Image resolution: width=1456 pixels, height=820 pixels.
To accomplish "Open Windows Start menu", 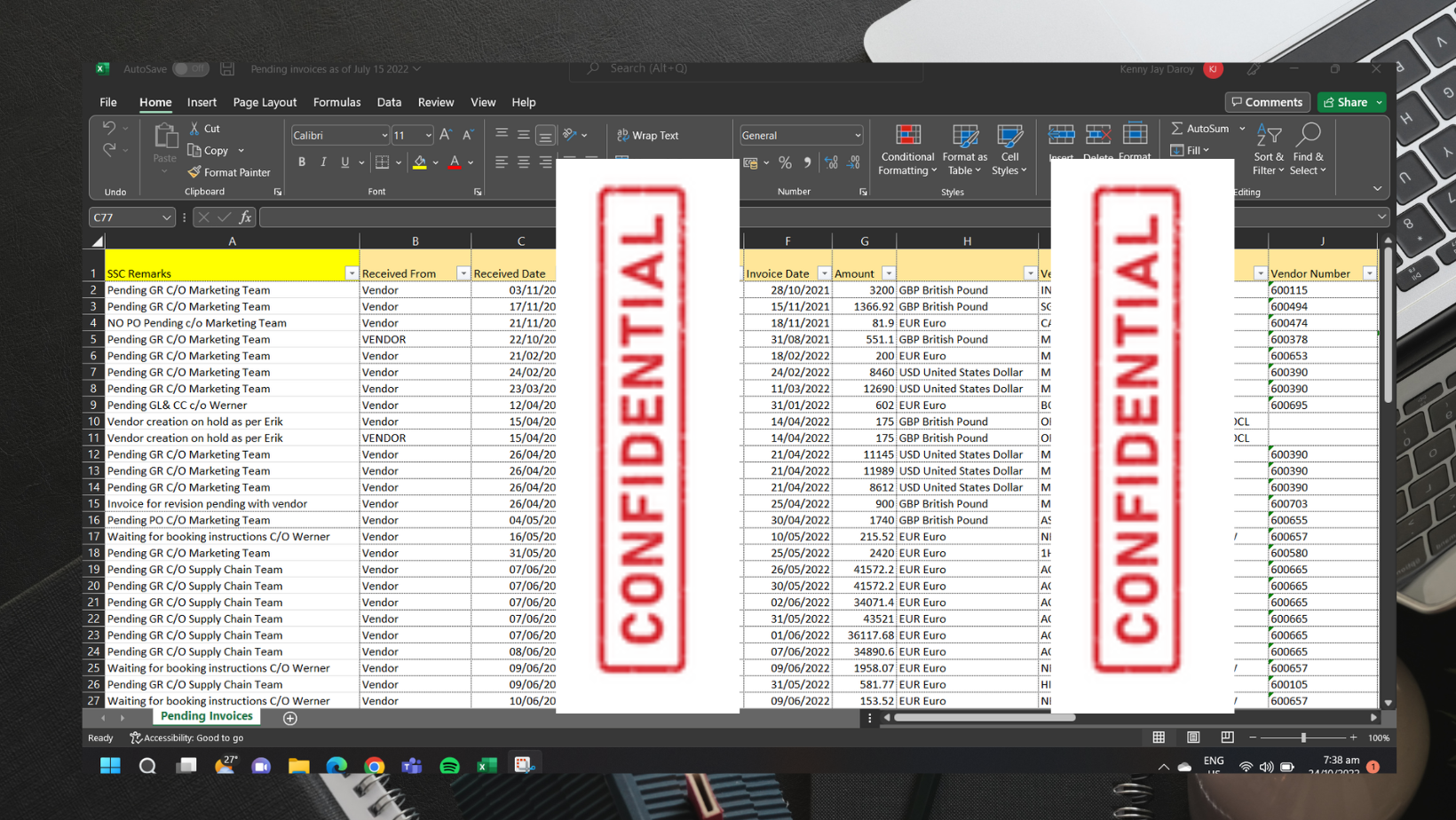I will [110, 766].
